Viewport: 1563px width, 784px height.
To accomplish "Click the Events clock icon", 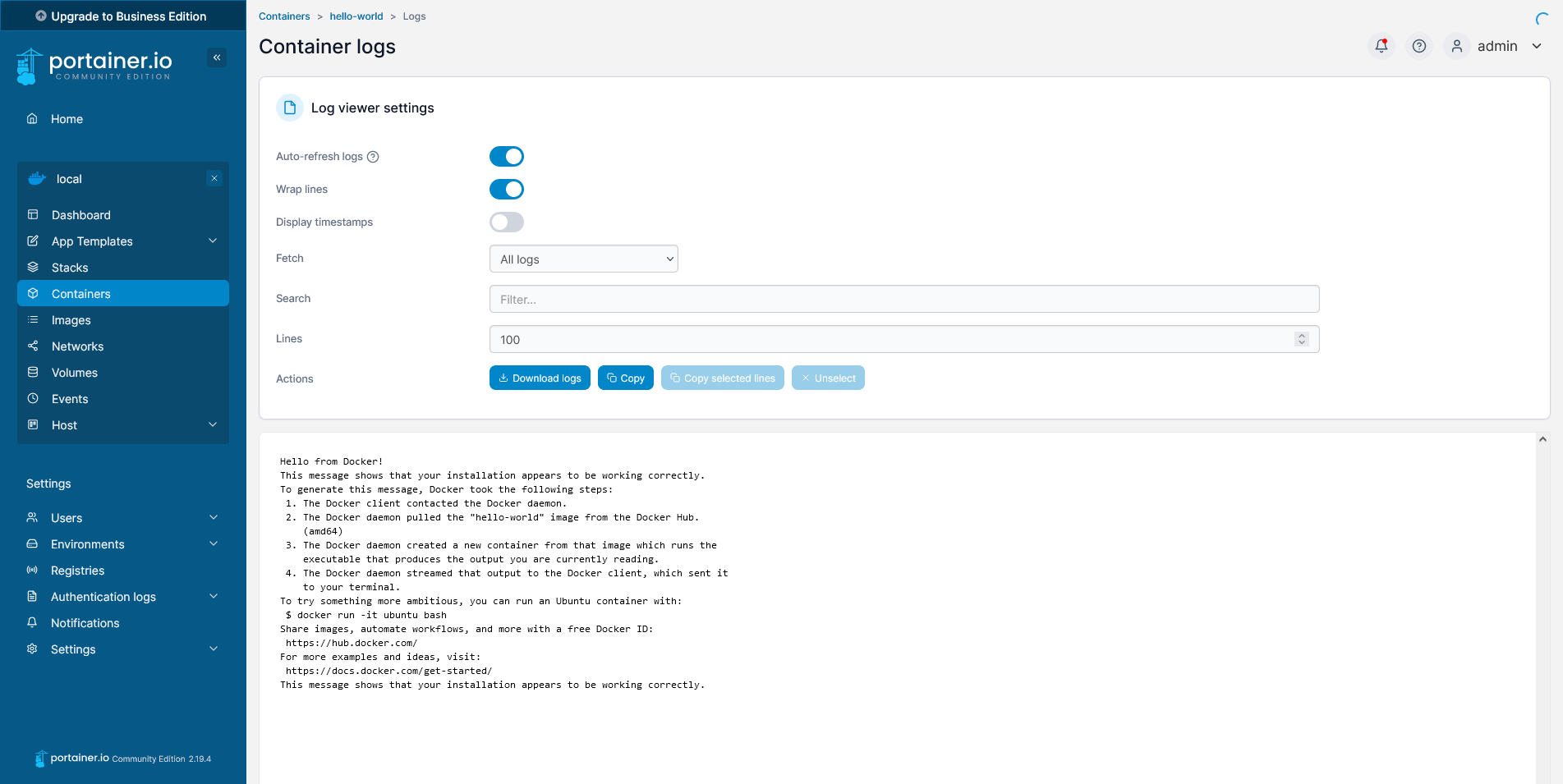I will (33, 398).
